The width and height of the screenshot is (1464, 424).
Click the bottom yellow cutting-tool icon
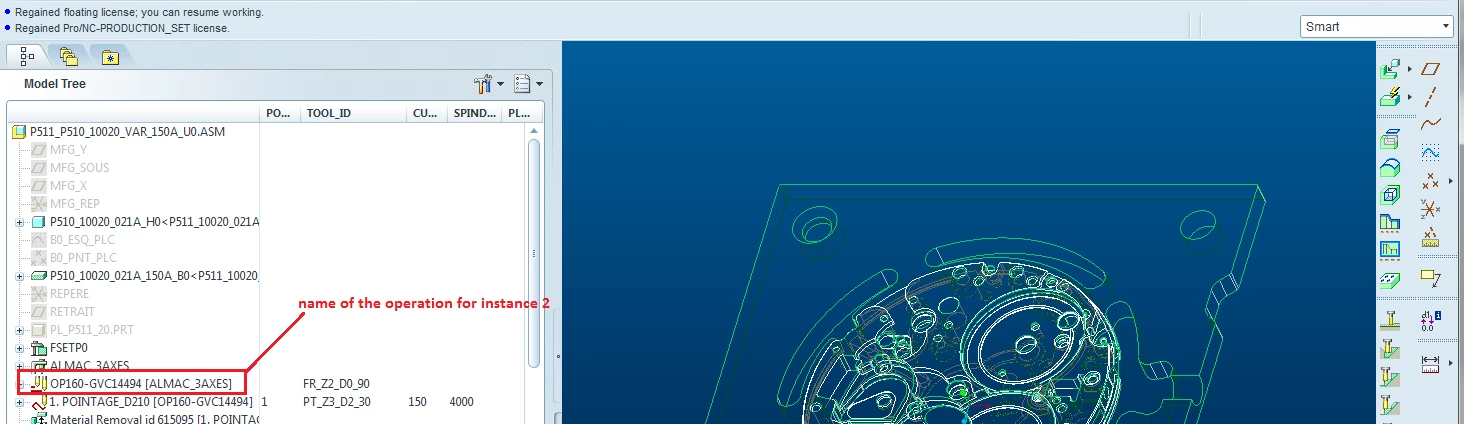[x=1390, y=406]
